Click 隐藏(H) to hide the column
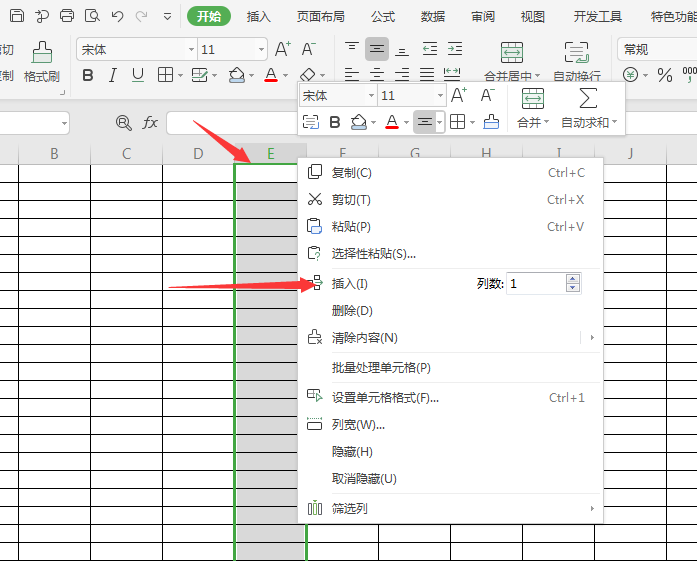697x561 pixels. (x=352, y=452)
